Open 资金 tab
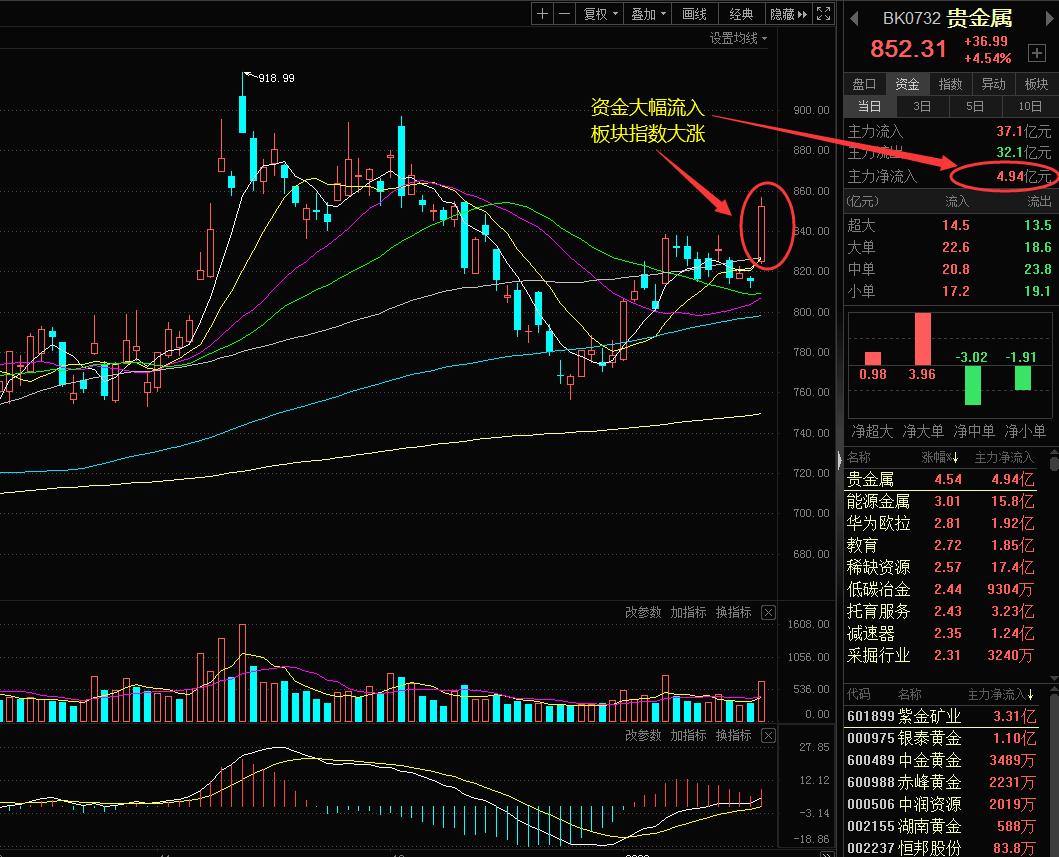This screenshot has width=1059, height=857. [907, 84]
